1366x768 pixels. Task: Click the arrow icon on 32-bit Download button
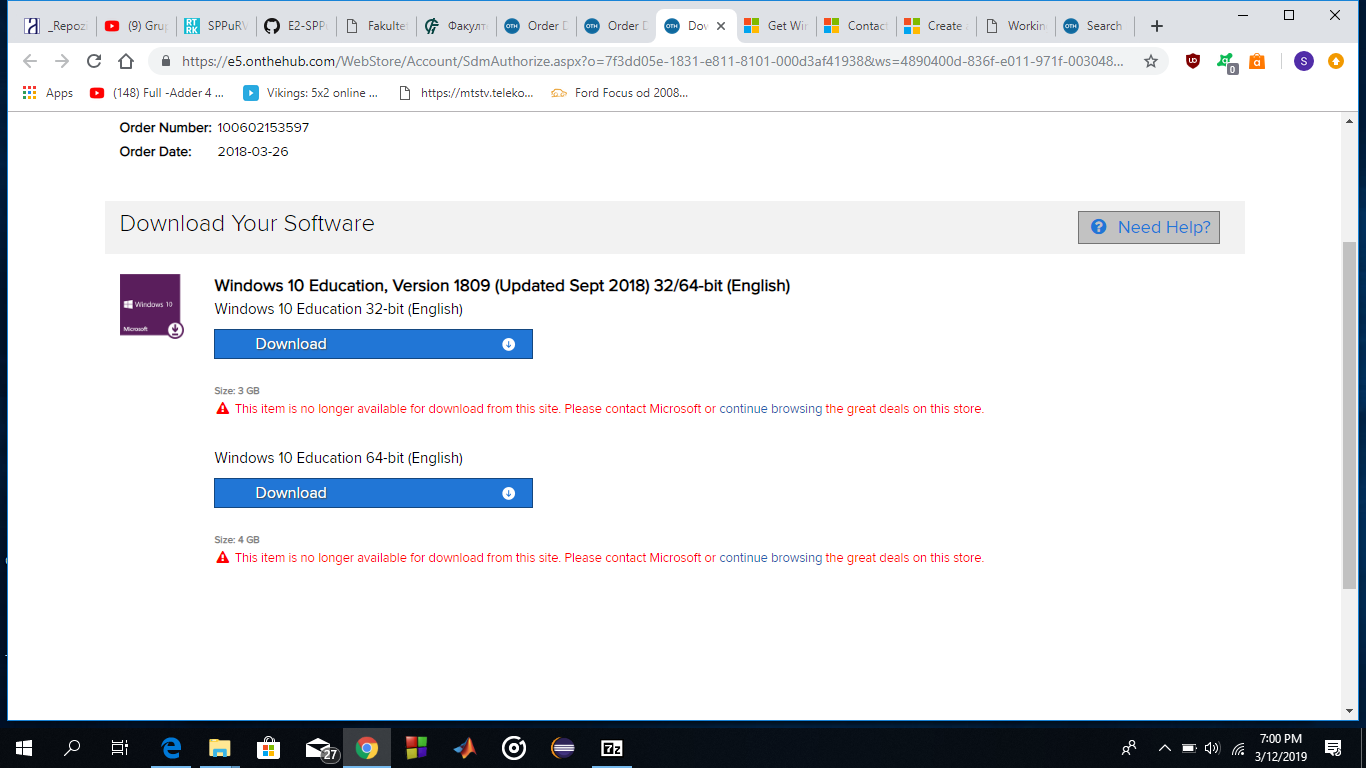[x=508, y=344]
